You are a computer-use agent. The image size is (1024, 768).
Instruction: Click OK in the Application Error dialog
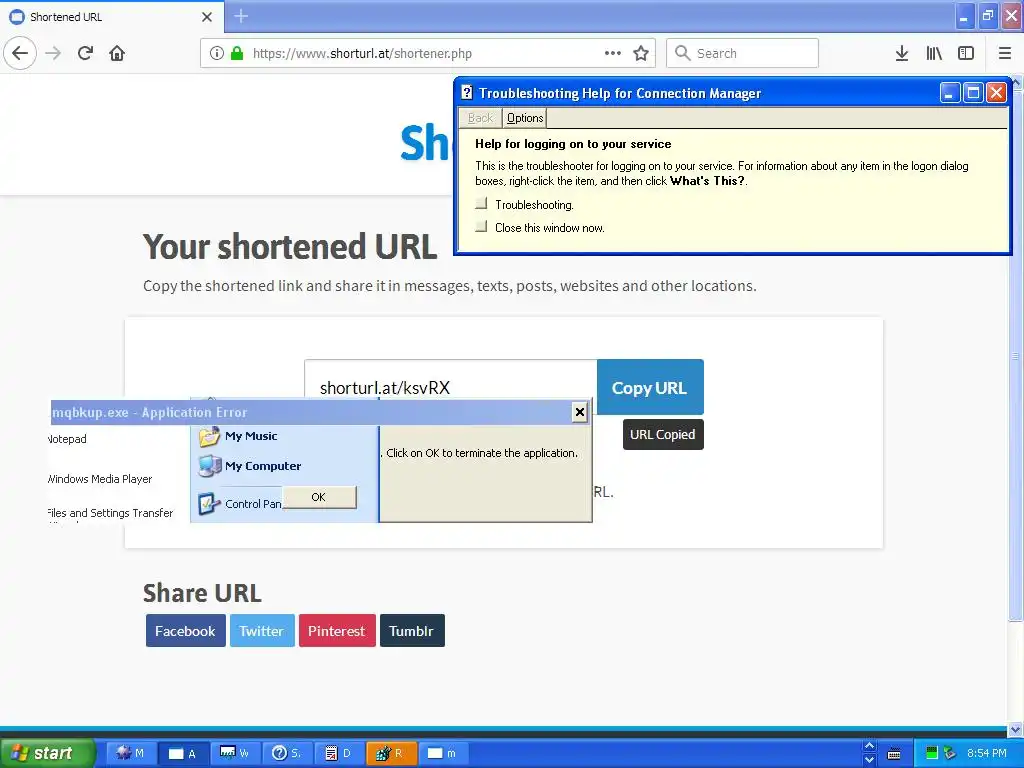point(319,497)
